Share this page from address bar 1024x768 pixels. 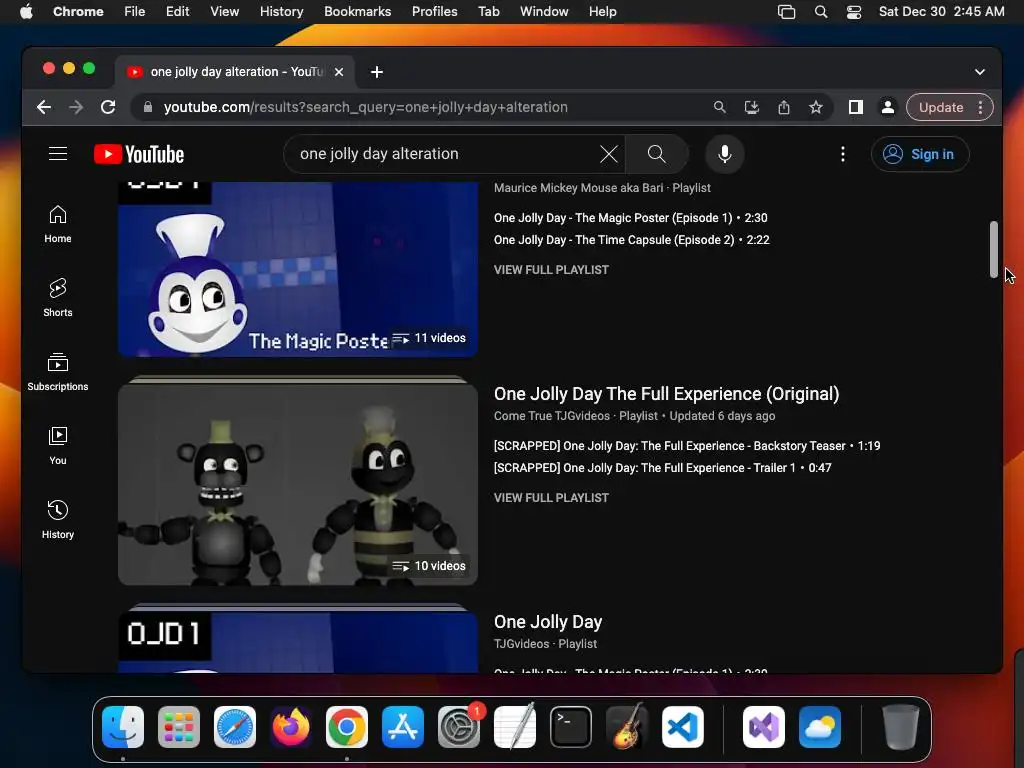[x=784, y=107]
